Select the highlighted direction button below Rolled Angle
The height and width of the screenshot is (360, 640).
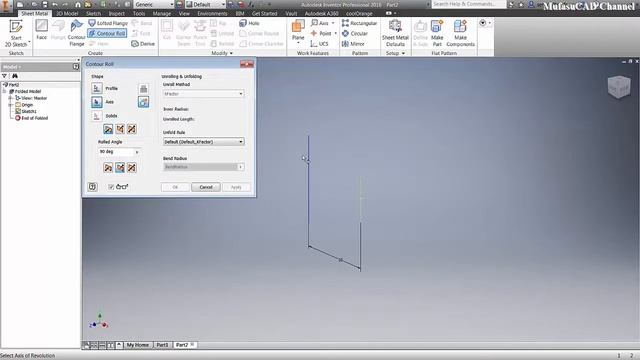120,168
